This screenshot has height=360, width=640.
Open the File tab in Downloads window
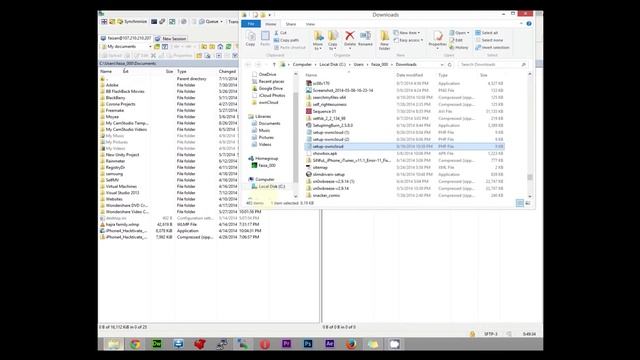pos(251,24)
